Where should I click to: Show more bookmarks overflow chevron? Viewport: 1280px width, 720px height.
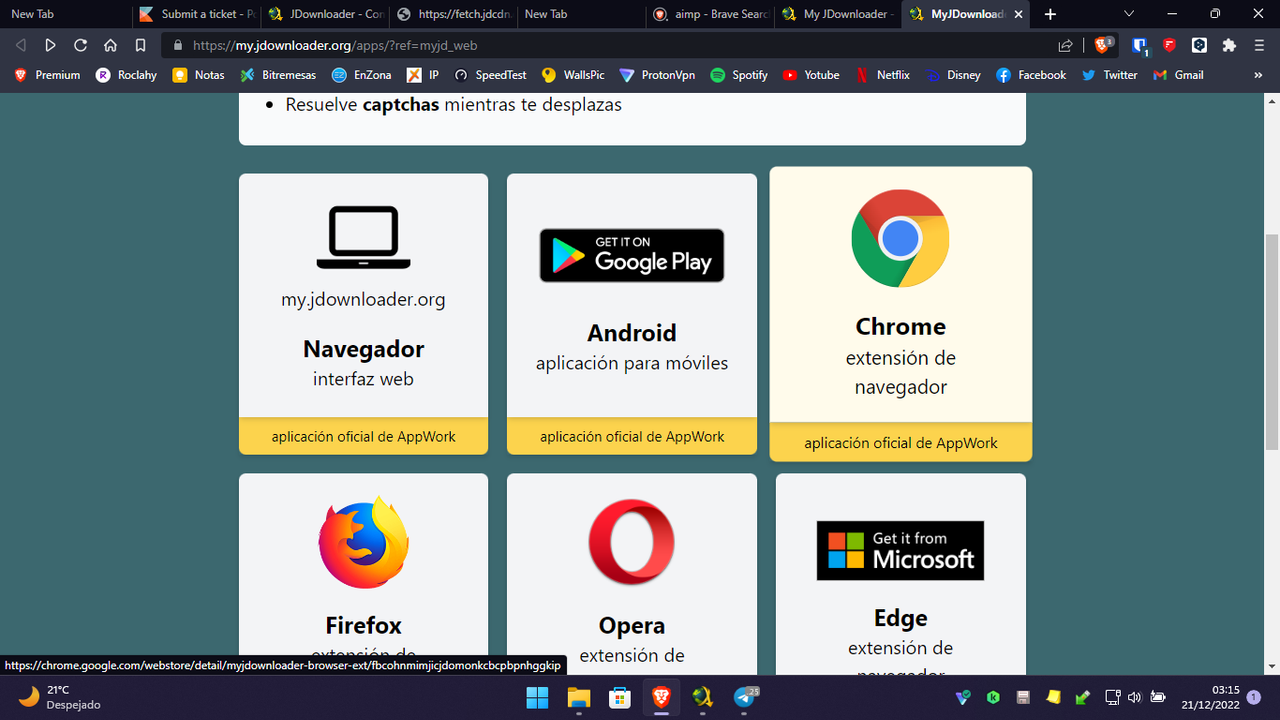tap(1258, 75)
